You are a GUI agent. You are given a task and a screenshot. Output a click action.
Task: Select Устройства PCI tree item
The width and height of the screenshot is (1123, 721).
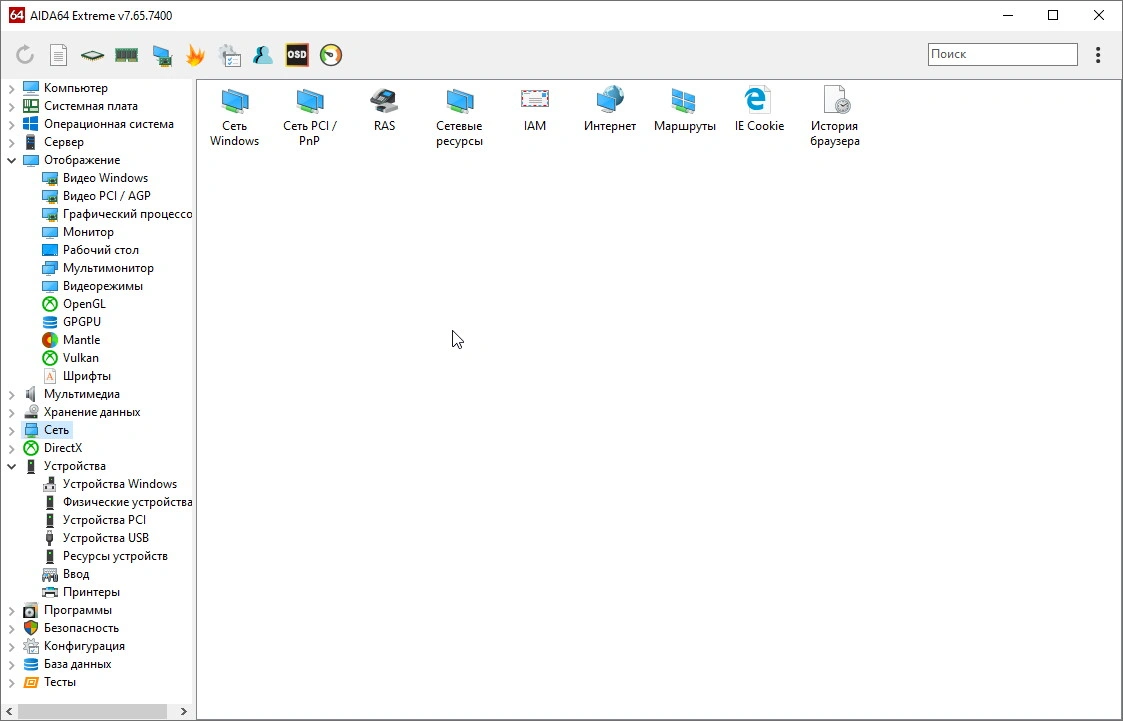click(x=104, y=520)
